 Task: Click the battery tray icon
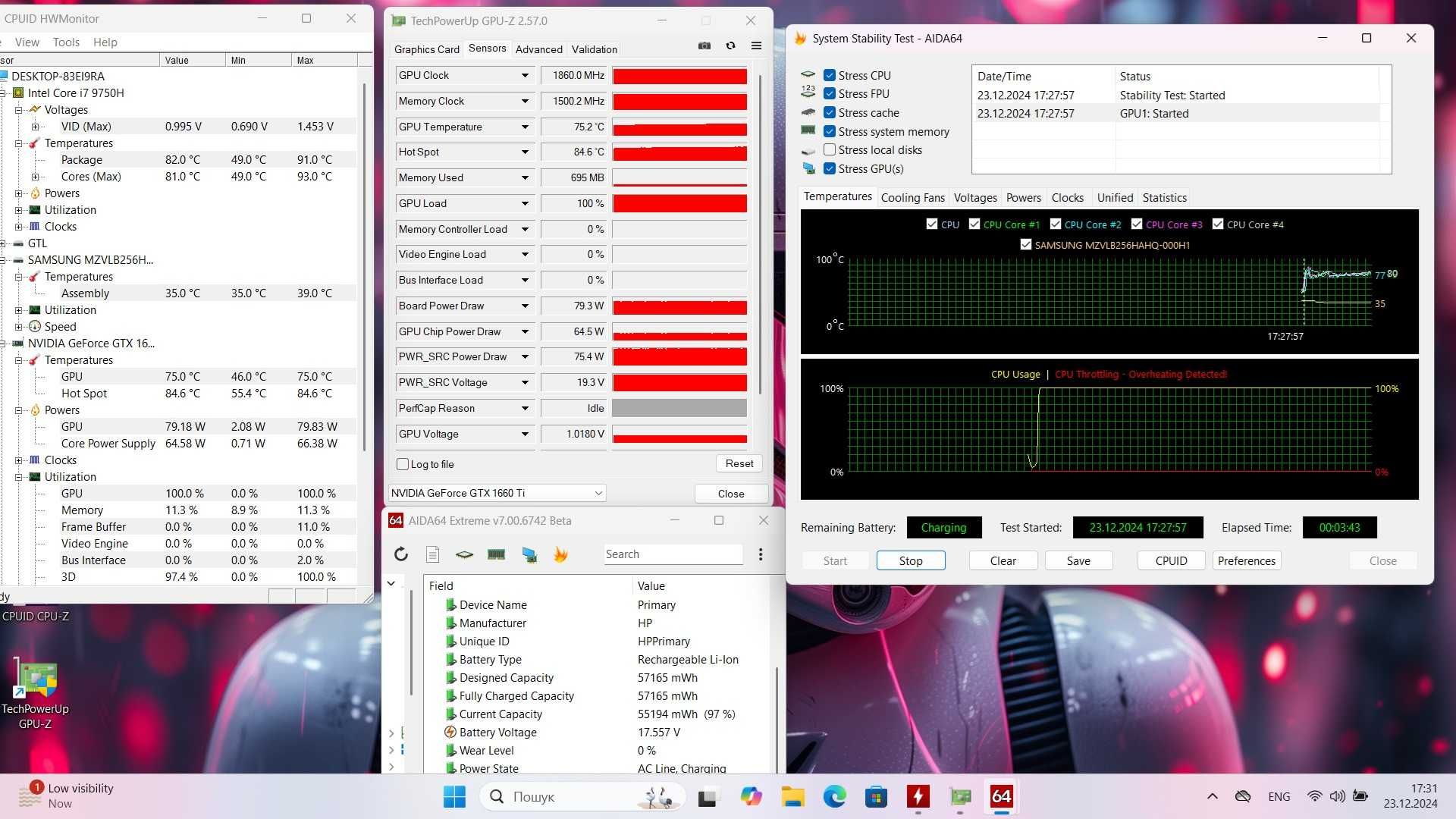click(x=1360, y=796)
